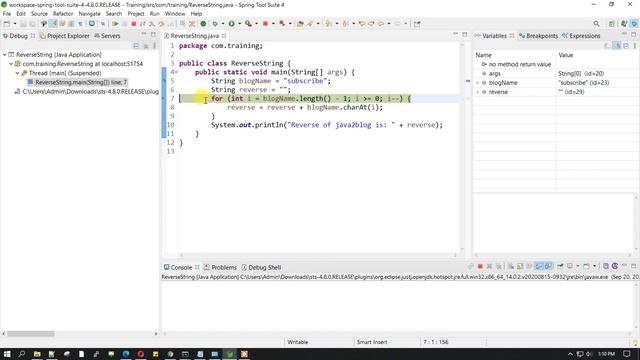Click the Debug bug icon in the toolbar
640x360 pixels.
point(215,24)
